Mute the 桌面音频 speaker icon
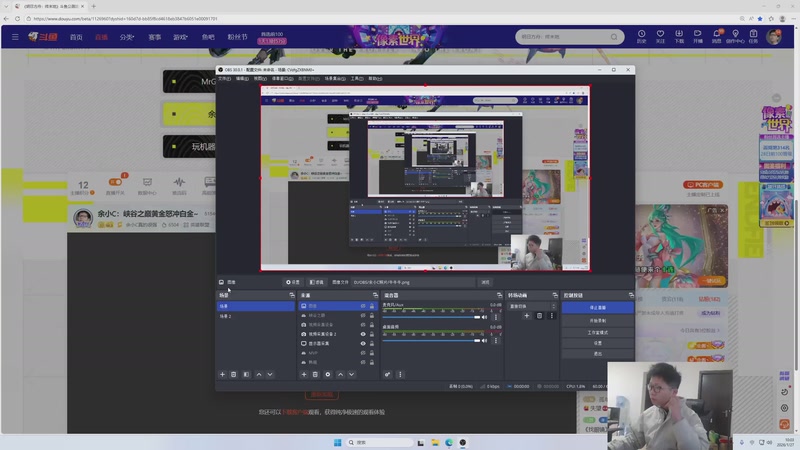Viewport: 800px width, 450px height. (485, 340)
